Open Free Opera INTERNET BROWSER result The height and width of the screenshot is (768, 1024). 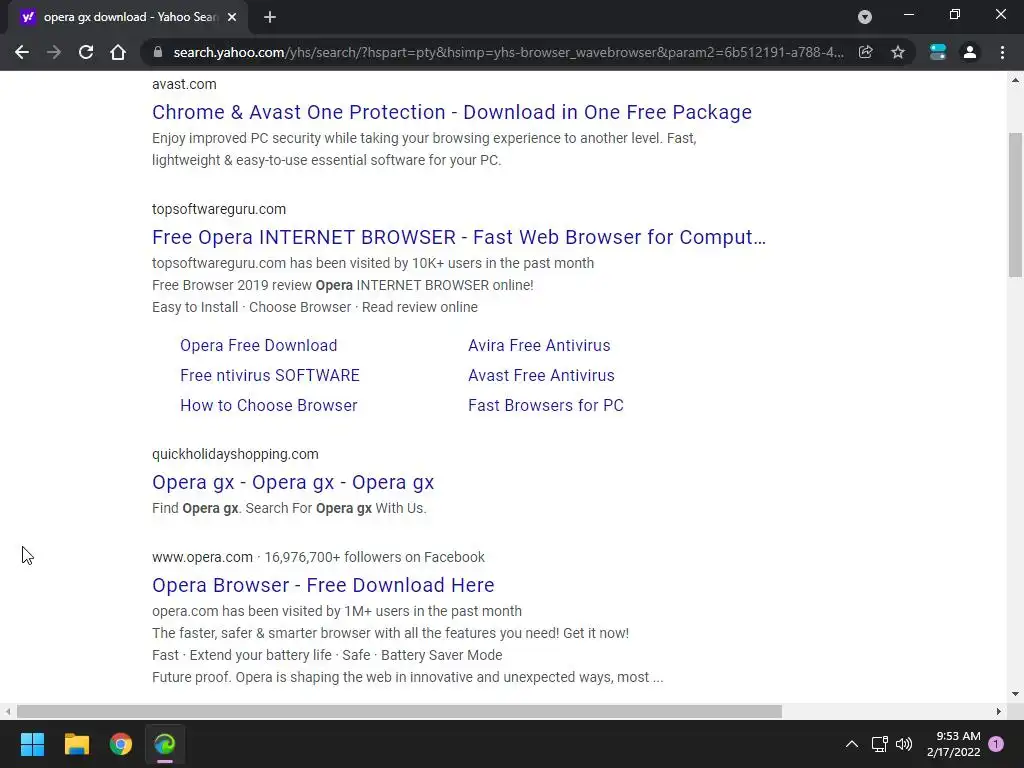458,236
